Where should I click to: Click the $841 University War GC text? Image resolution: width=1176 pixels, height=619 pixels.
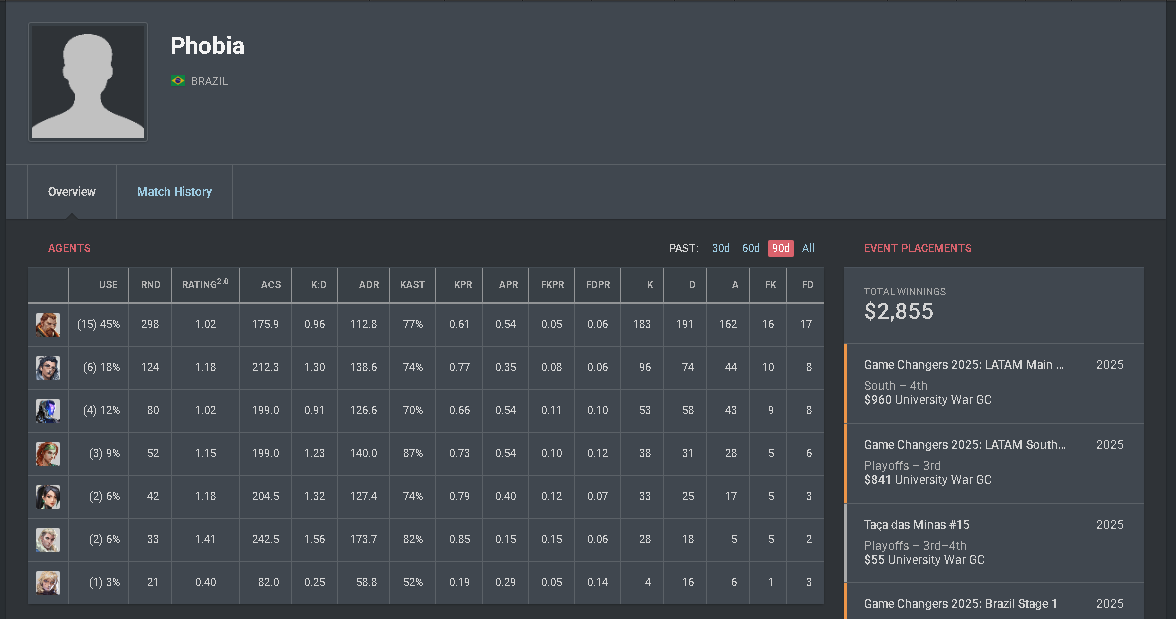tap(928, 480)
